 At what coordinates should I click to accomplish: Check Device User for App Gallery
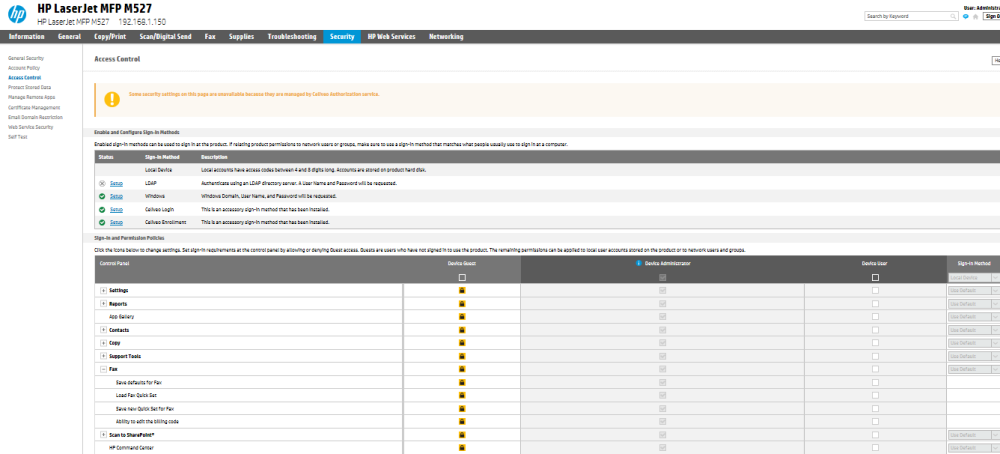875,316
